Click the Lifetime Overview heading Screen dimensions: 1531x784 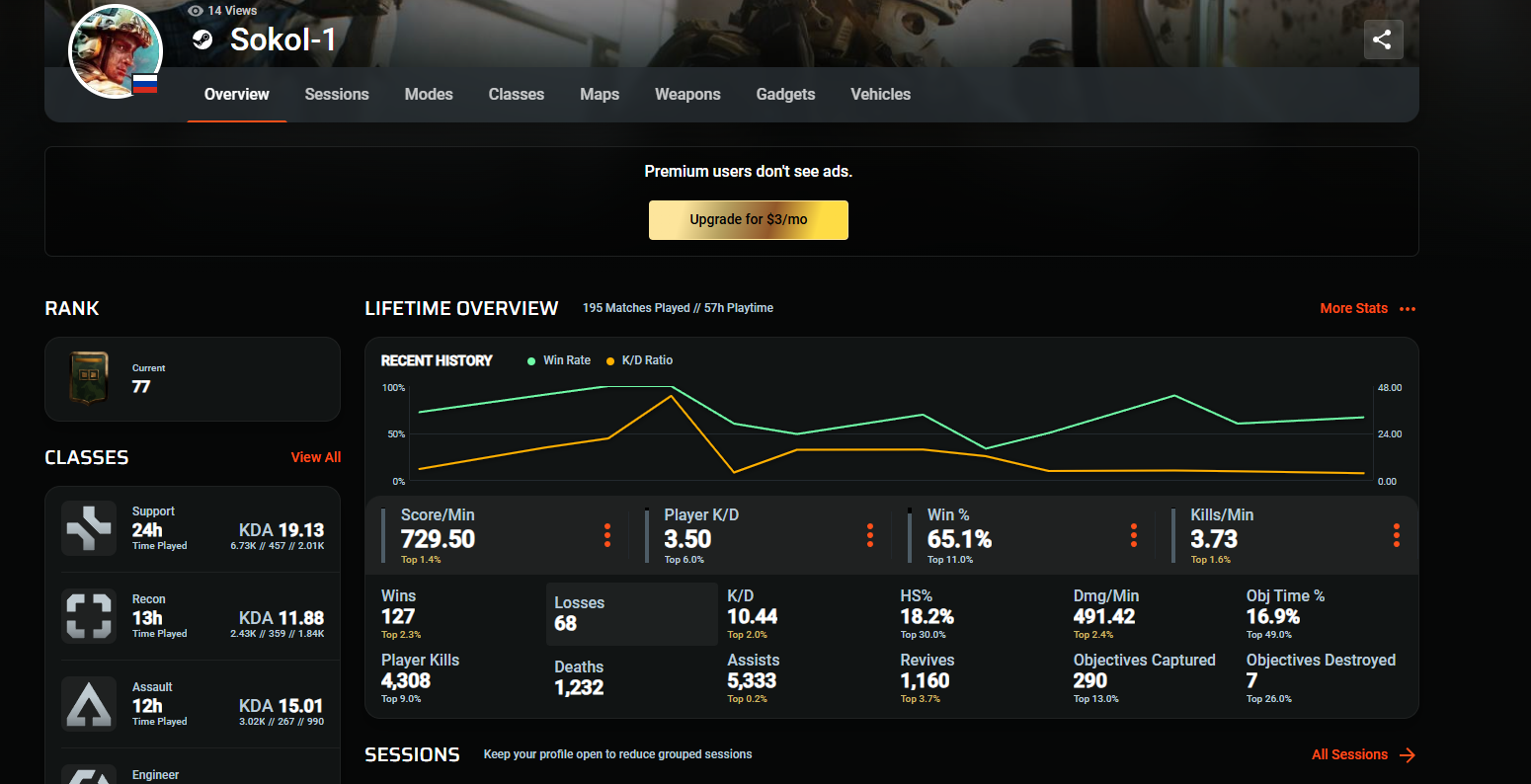pos(461,309)
